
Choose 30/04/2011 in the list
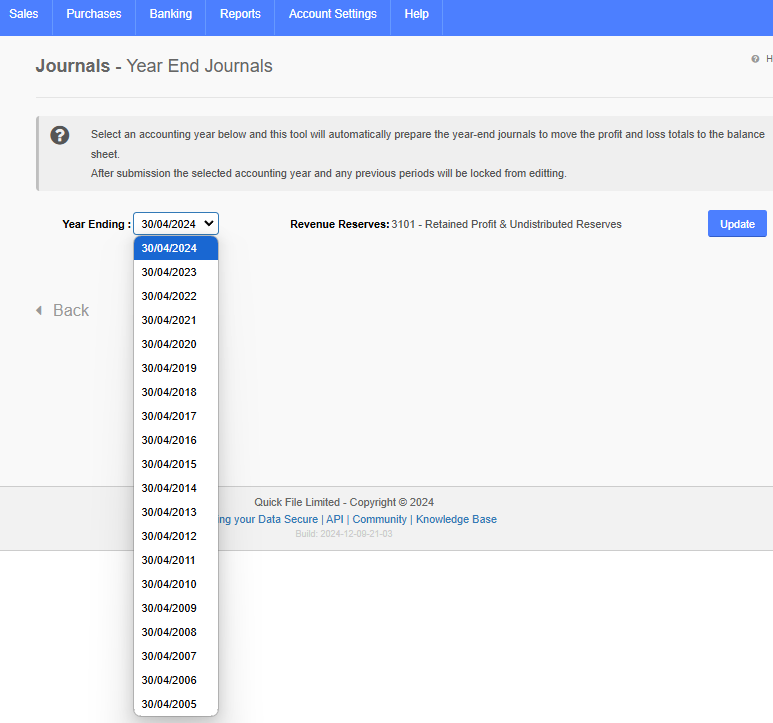pos(176,560)
